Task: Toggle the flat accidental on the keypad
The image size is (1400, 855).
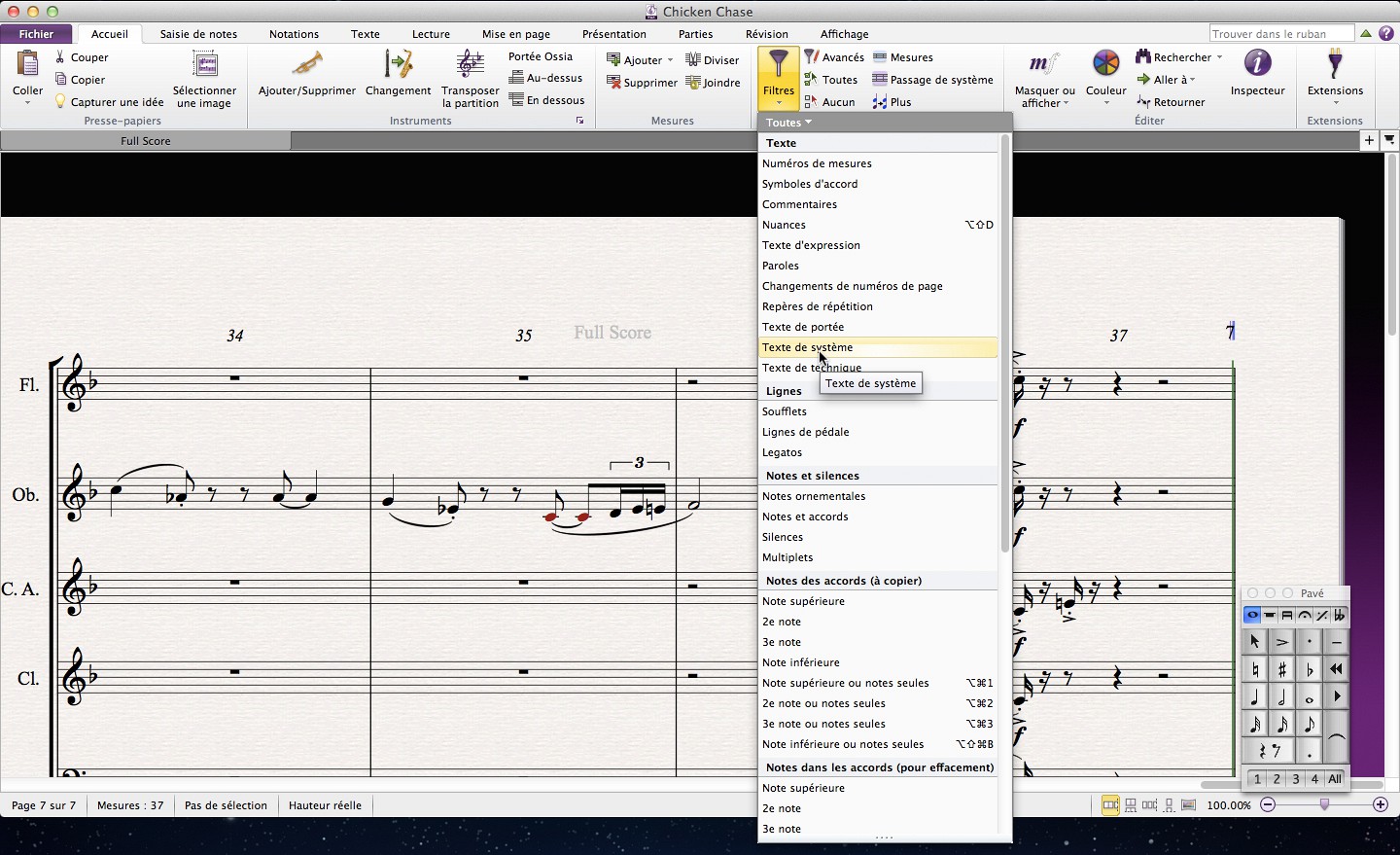Action: 1310,669
